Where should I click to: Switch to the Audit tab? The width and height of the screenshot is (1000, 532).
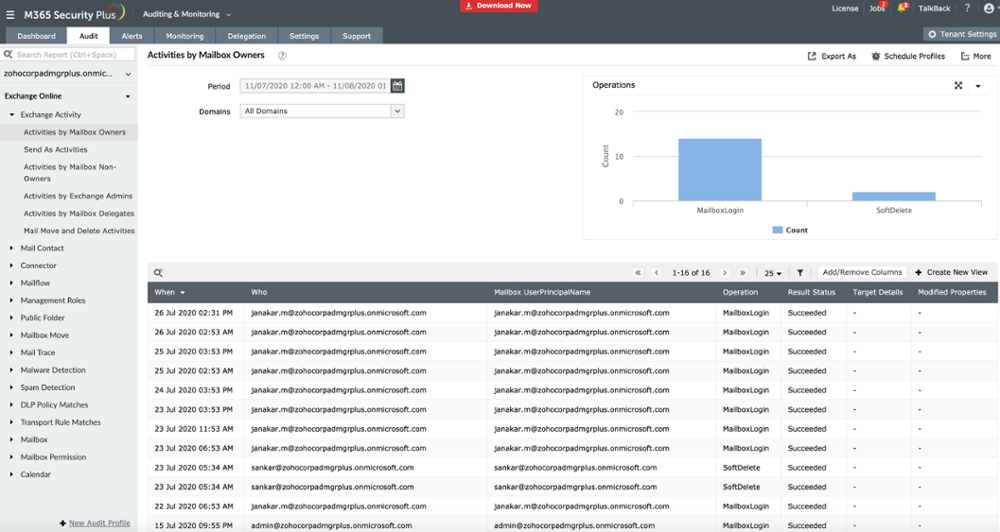(89, 36)
